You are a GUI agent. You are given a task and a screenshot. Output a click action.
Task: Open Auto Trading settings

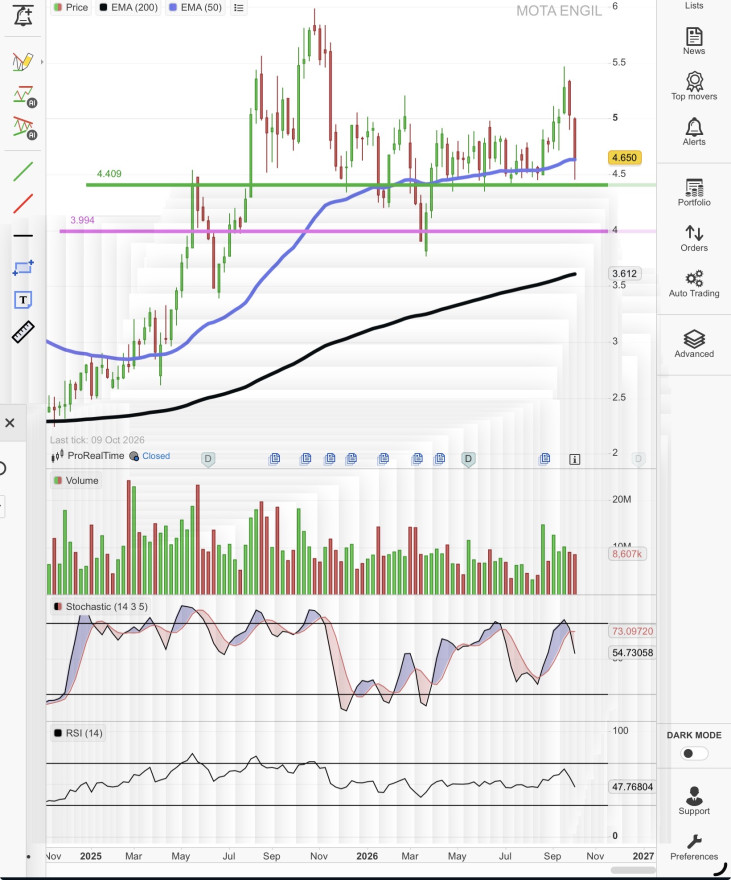tap(694, 284)
